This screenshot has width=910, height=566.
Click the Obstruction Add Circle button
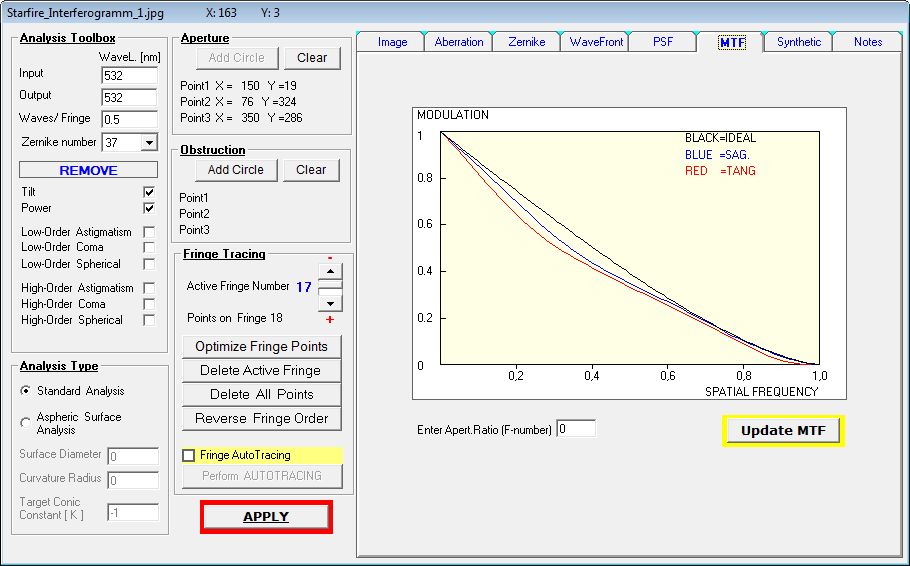(x=236, y=170)
